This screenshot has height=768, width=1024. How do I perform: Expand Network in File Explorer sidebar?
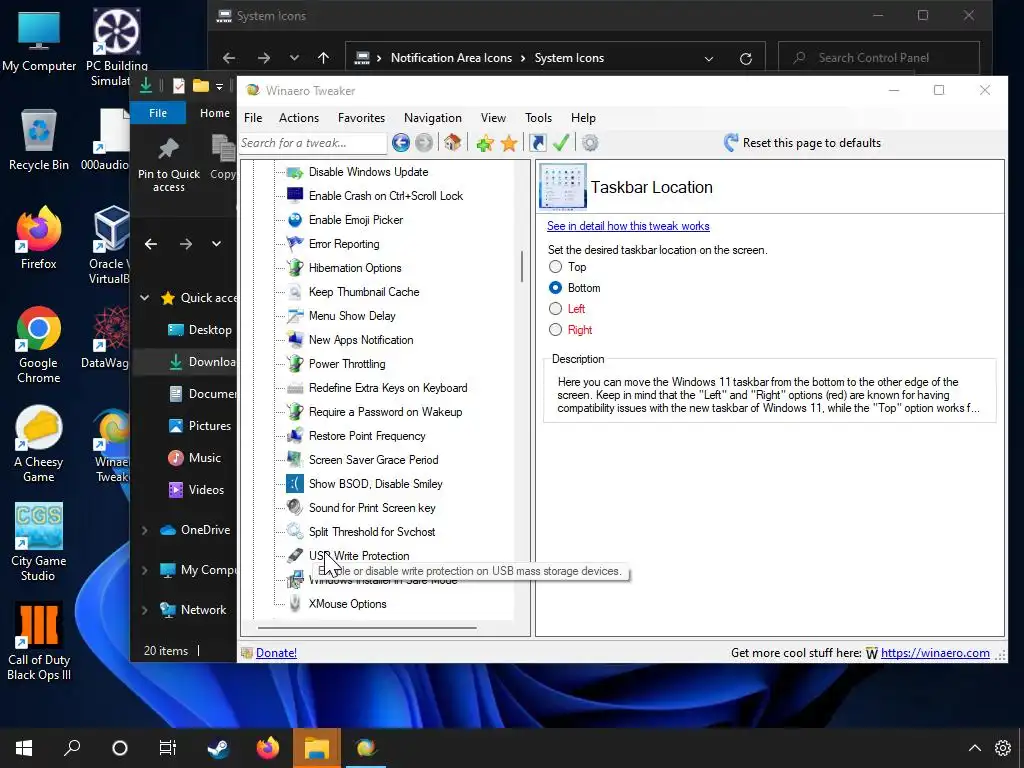click(x=144, y=610)
